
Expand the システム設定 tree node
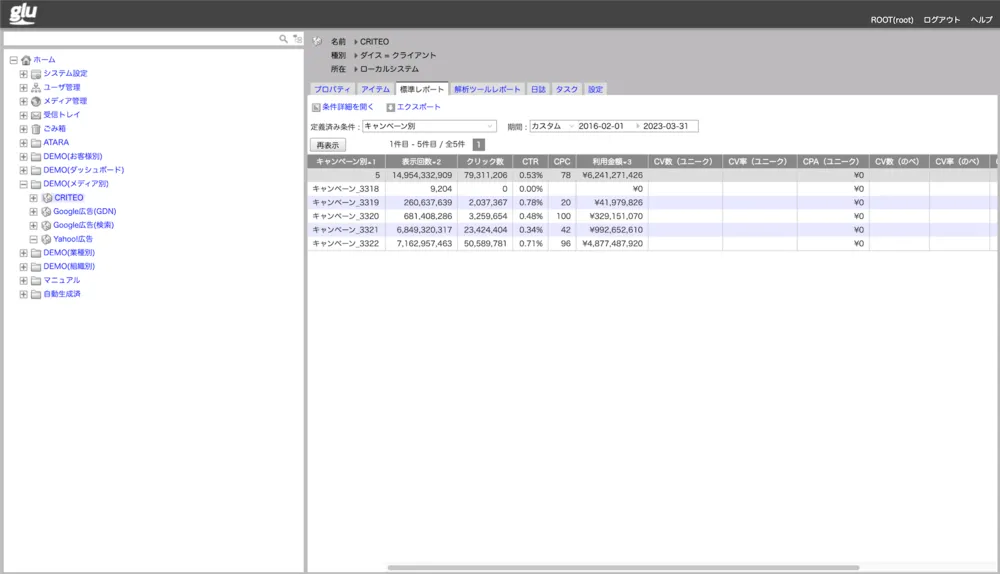point(23,74)
